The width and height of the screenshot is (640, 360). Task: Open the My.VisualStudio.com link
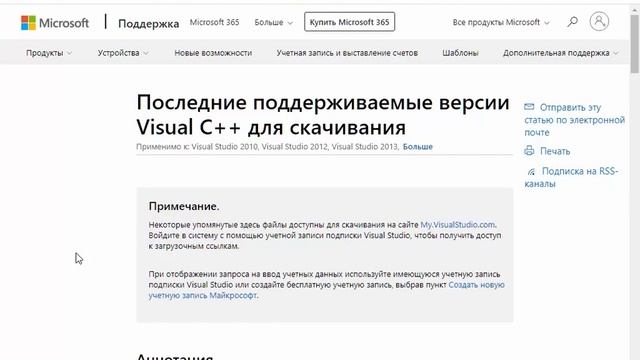click(x=458, y=224)
